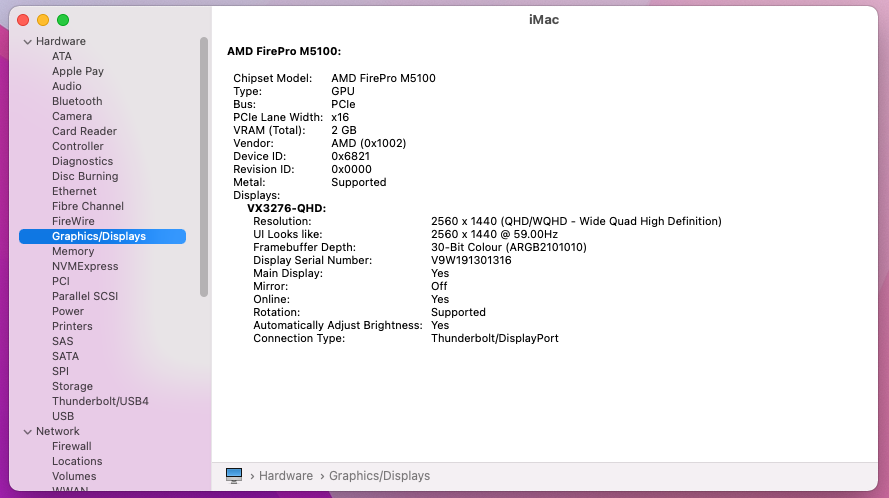889x498 pixels.
Task: Click the Revision ID value 0x0000
Action: click(x=352, y=170)
